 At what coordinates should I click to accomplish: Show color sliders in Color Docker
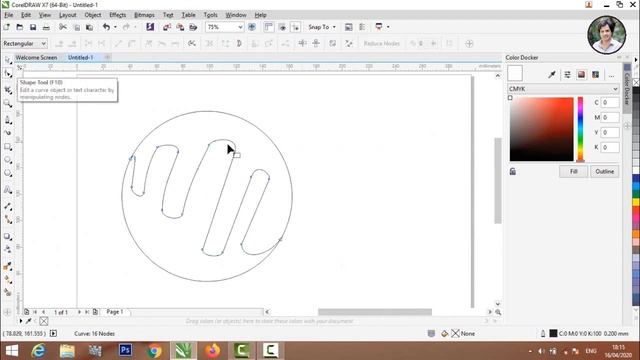[567, 74]
